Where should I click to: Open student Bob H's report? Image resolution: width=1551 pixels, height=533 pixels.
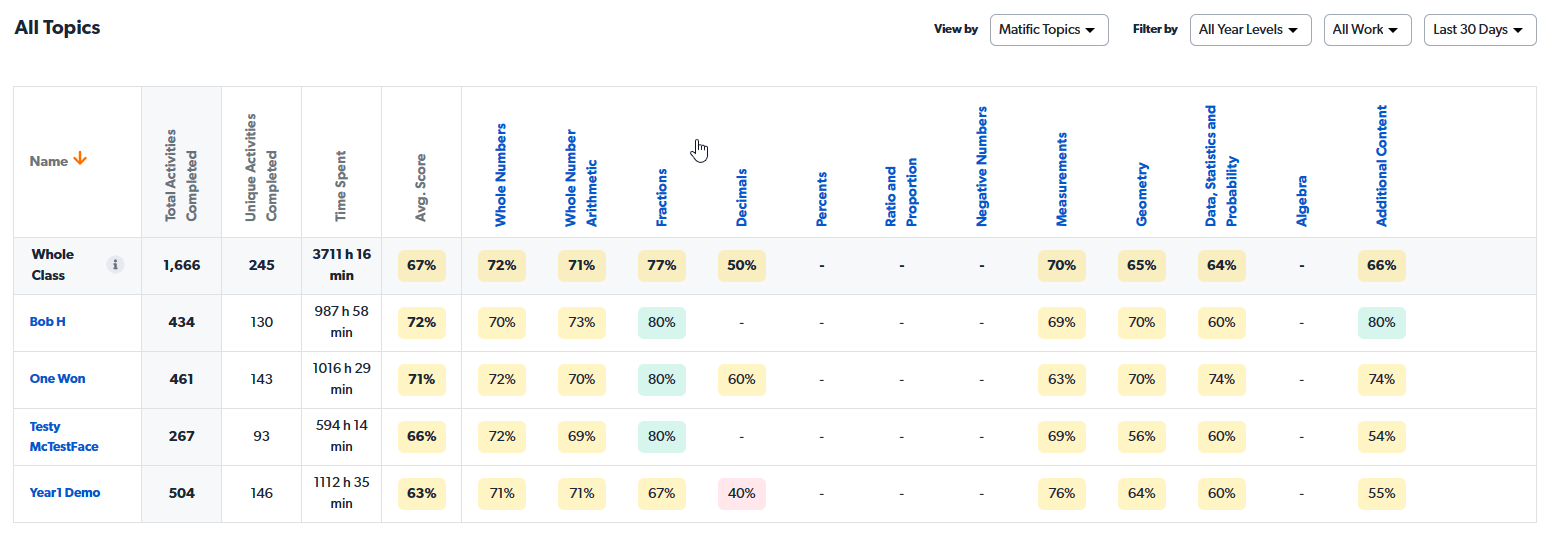(48, 322)
